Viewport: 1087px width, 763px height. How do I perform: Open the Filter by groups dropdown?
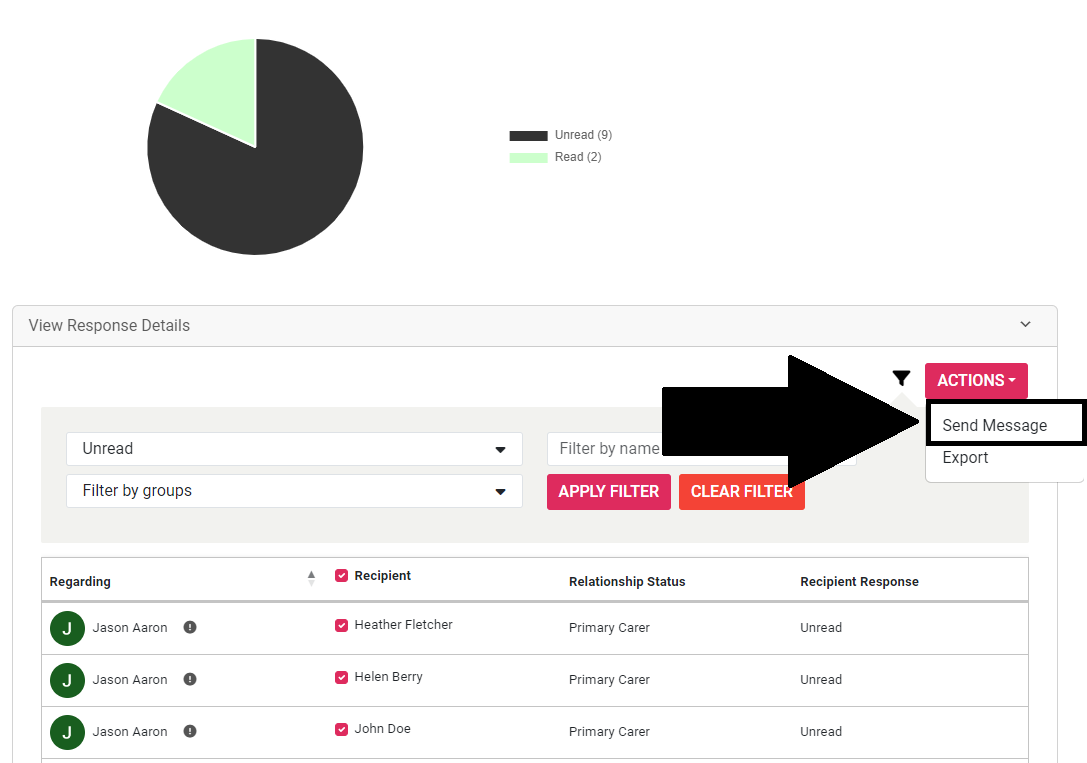tap(294, 491)
